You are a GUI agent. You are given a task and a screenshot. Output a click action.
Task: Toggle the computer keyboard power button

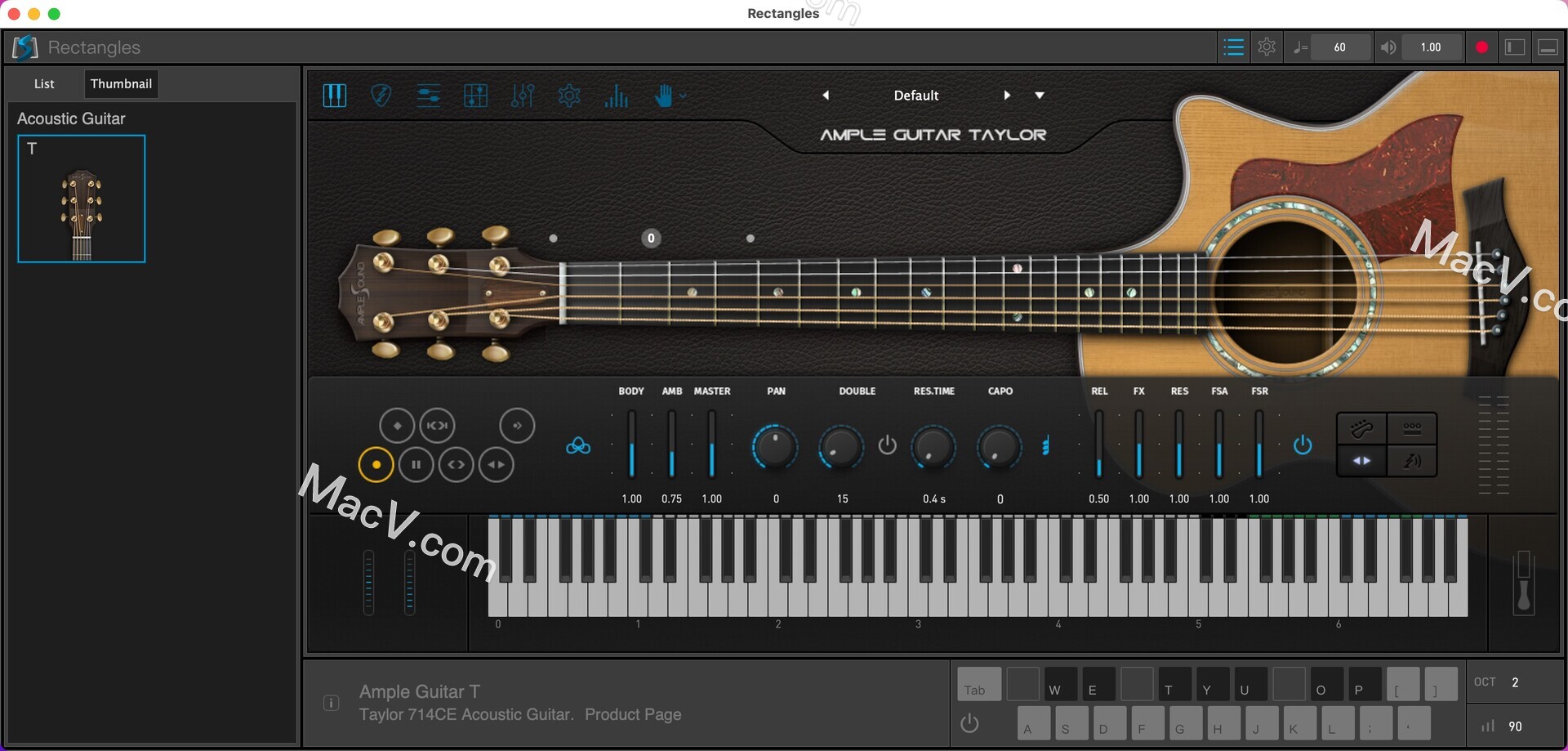click(x=969, y=723)
